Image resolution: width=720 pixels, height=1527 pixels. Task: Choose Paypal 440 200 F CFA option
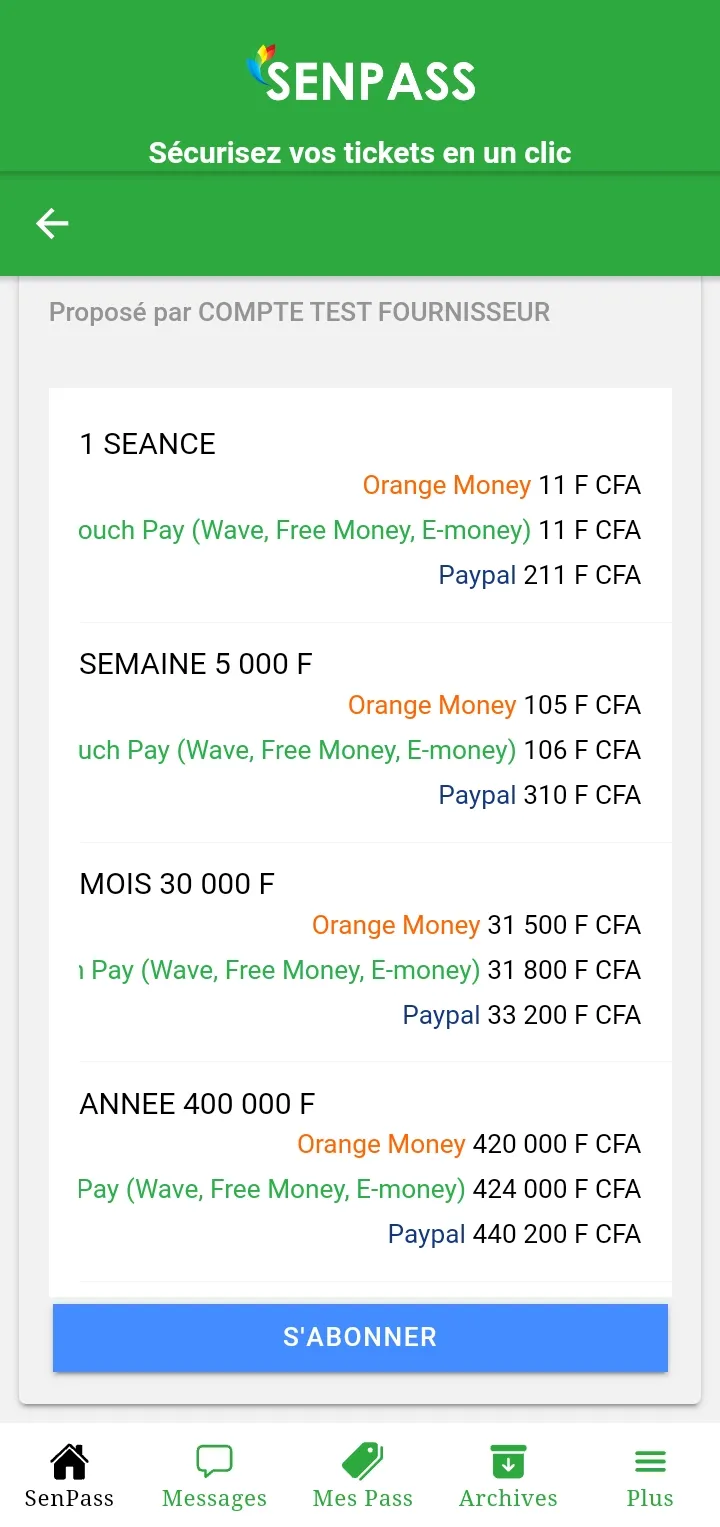(x=514, y=1235)
